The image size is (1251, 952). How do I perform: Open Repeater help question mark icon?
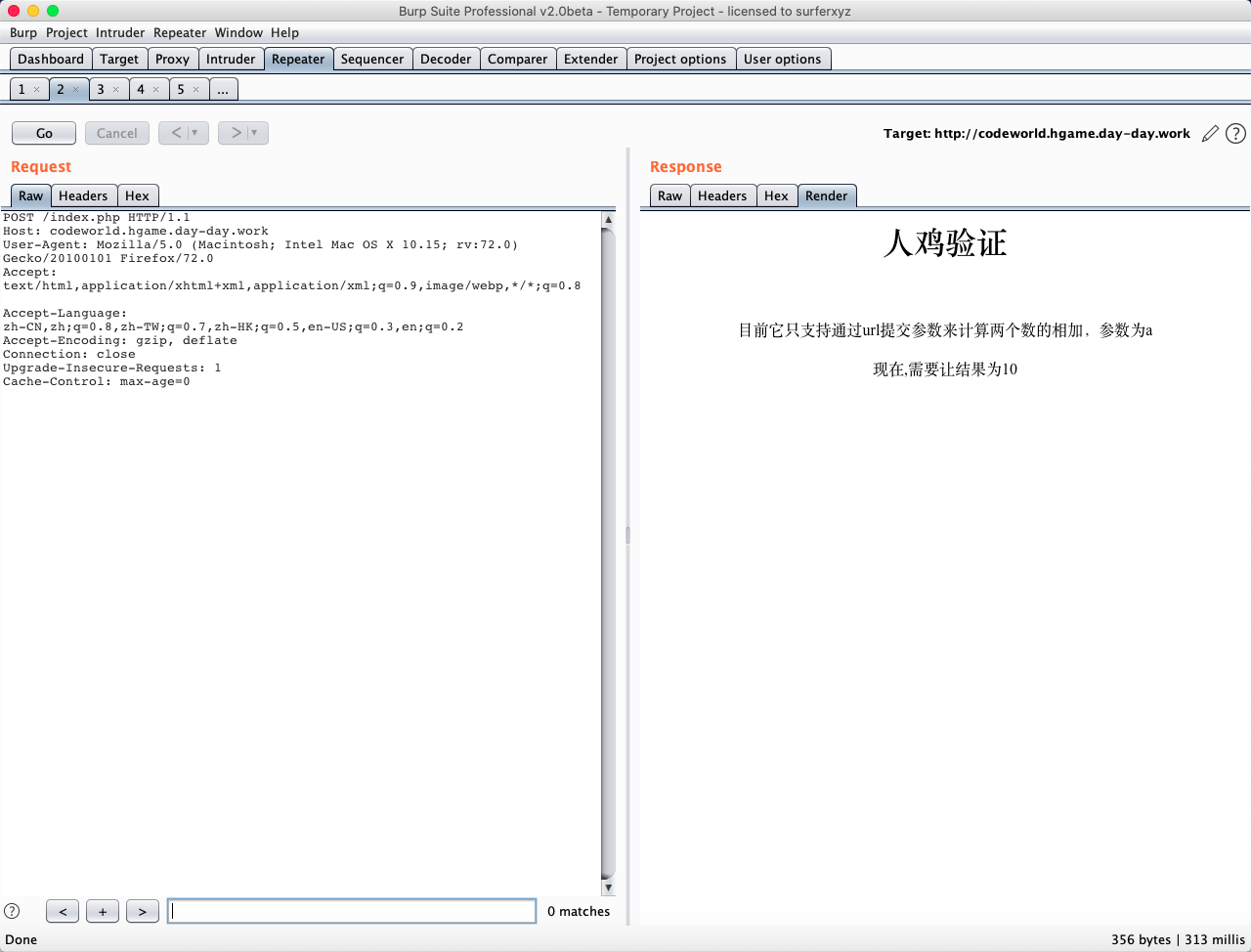[1235, 134]
